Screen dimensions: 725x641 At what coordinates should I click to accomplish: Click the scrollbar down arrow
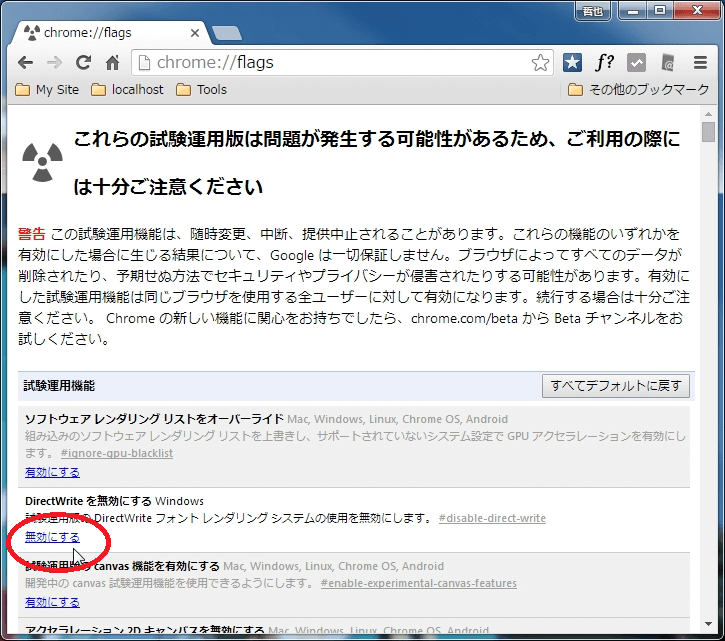708,624
